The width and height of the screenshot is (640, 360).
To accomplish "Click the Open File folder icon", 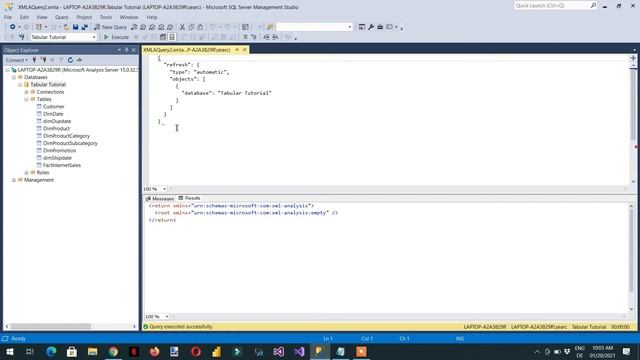I will point(66,27).
